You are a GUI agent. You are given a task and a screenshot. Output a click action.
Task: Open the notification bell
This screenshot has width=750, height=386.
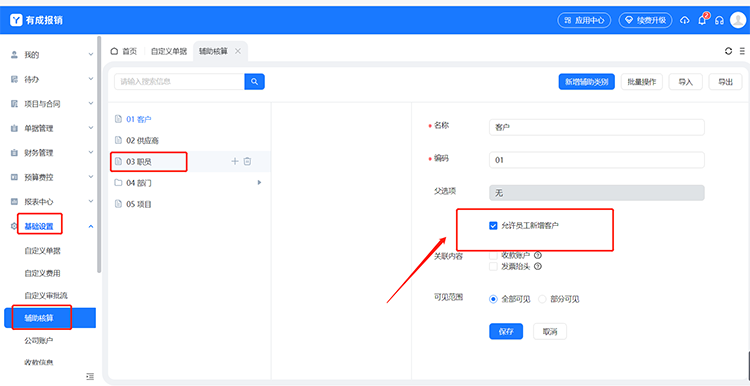tap(702, 20)
